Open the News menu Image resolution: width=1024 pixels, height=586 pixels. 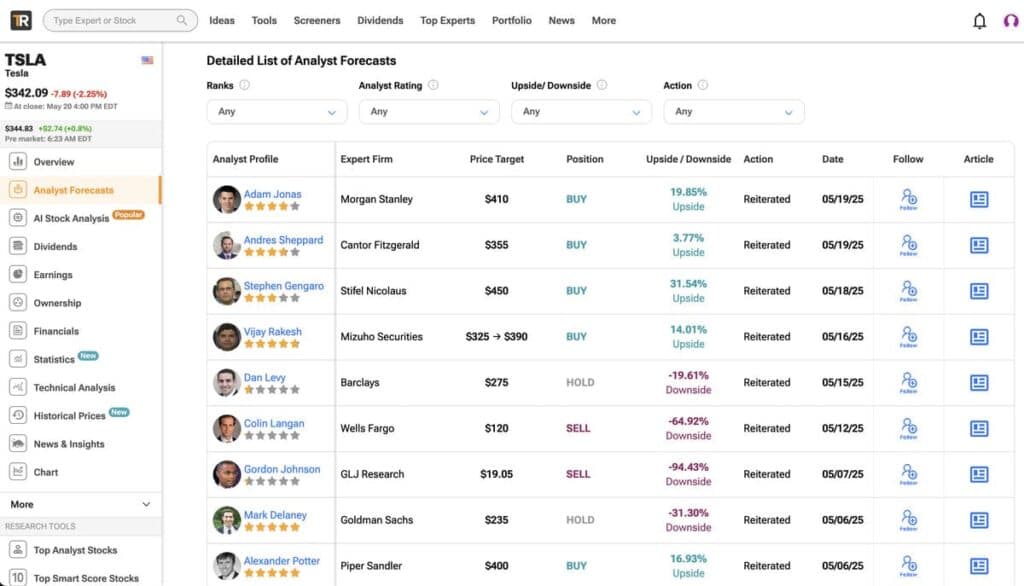pos(562,20)
